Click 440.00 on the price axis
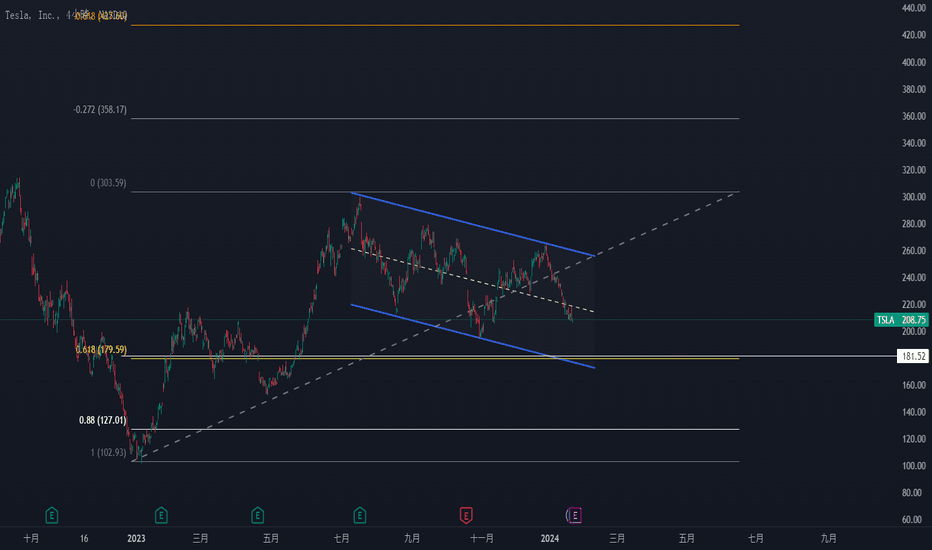 pos(914,8)
